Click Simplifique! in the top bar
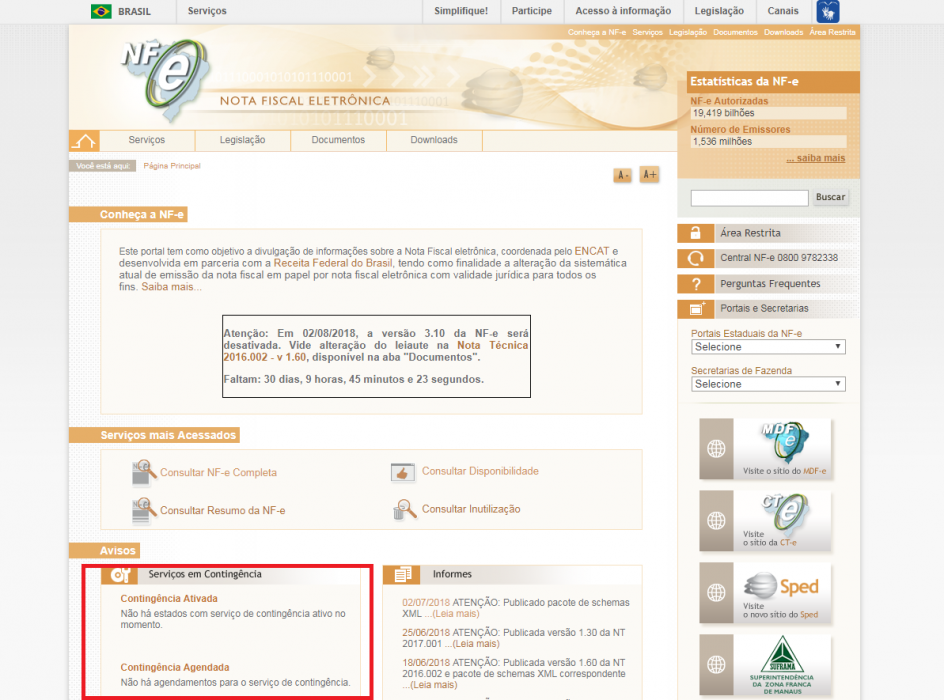 click(x=461, y=11)
